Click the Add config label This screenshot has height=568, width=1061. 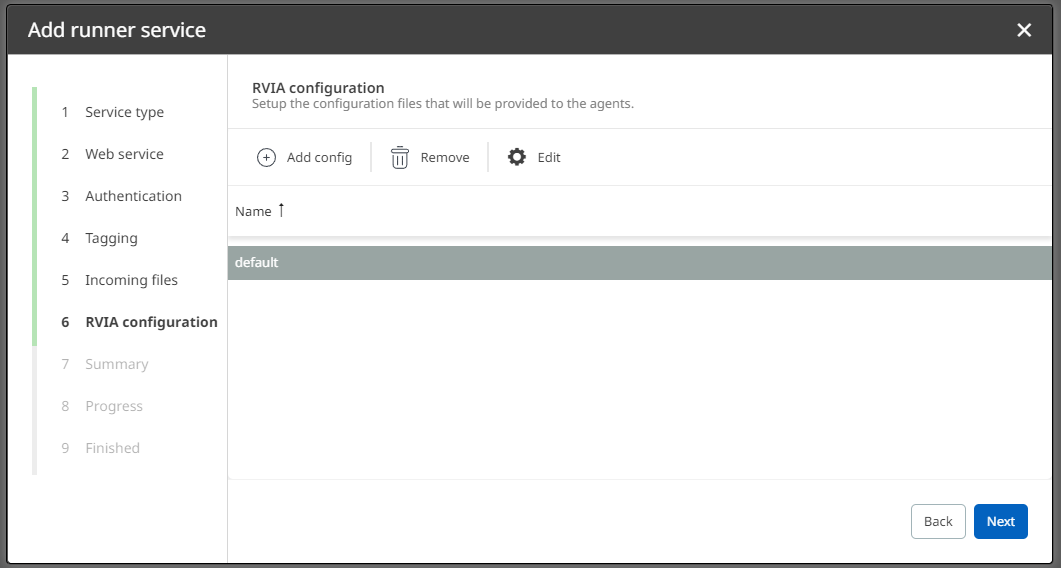coord(319,157)
